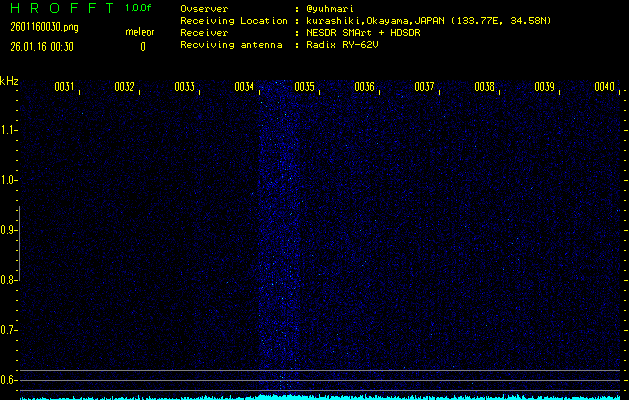Image resolution: width=629 pixels, height=400 pixels.
Task: Click time marker 0037
Action: pos(424,87)
